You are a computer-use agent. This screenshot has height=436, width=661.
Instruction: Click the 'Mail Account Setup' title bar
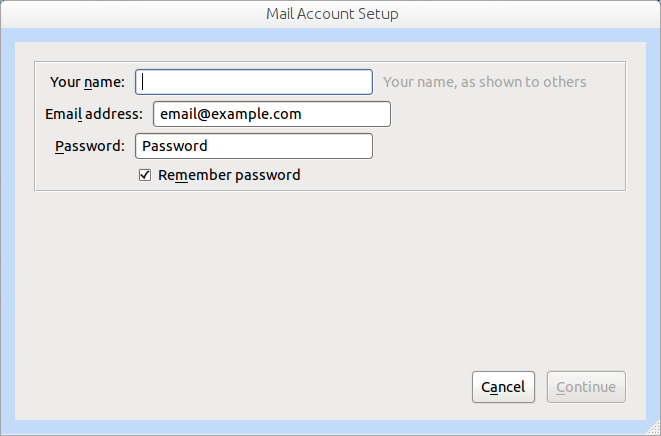[x=332, y=14]
